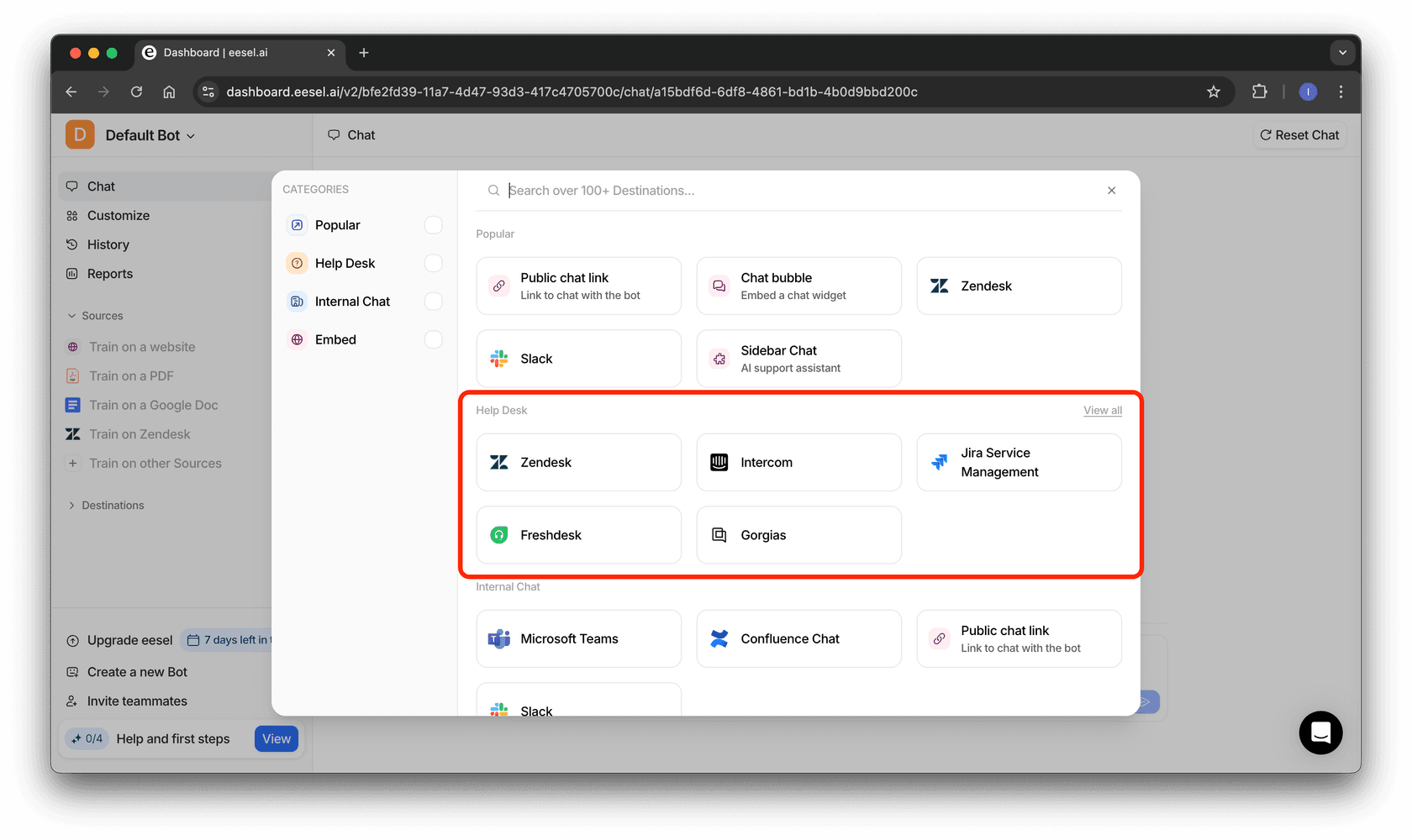Open the Sidebar Chat AI support assistant

798,359
